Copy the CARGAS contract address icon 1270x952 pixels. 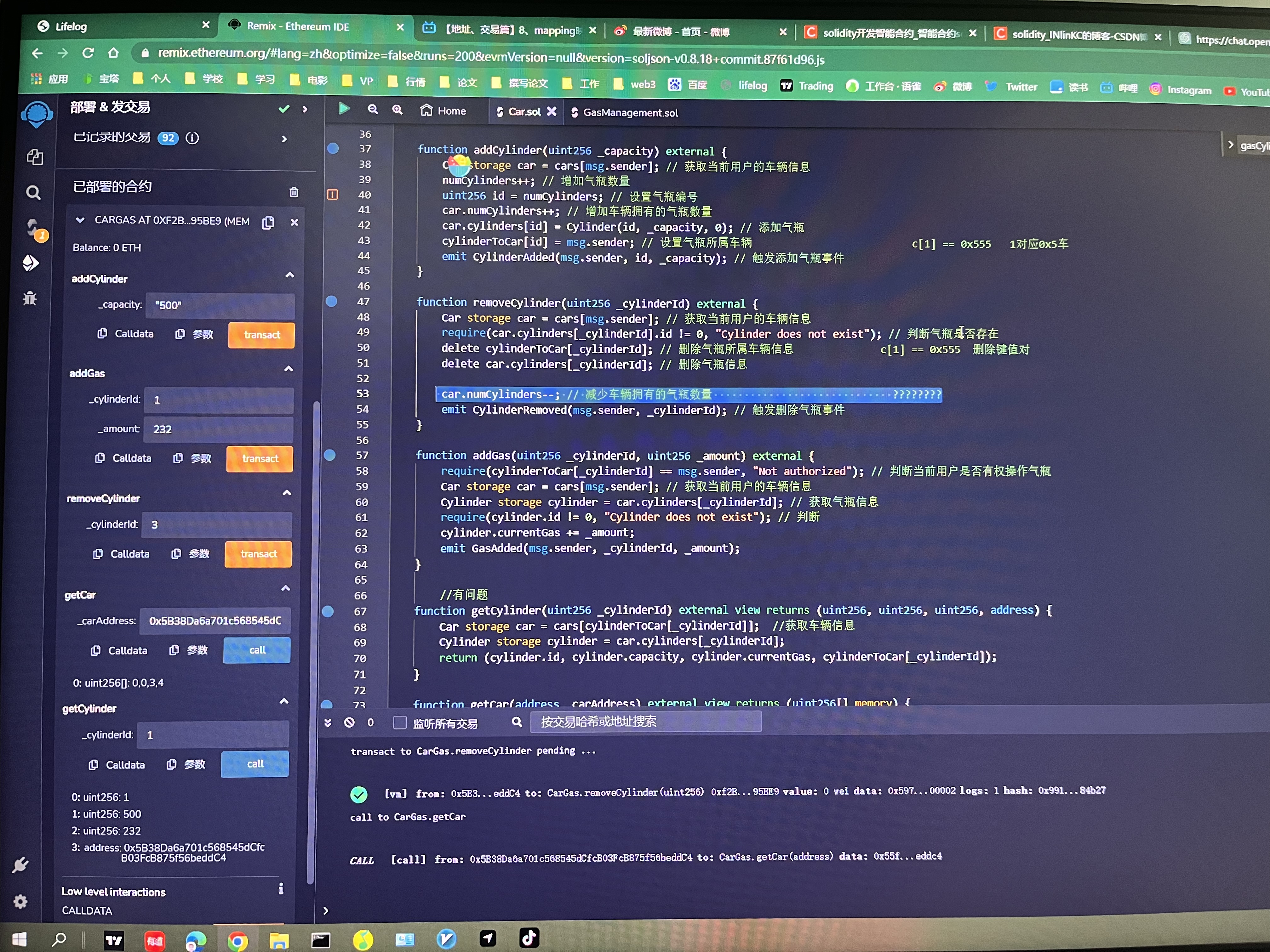click(268, 223)
